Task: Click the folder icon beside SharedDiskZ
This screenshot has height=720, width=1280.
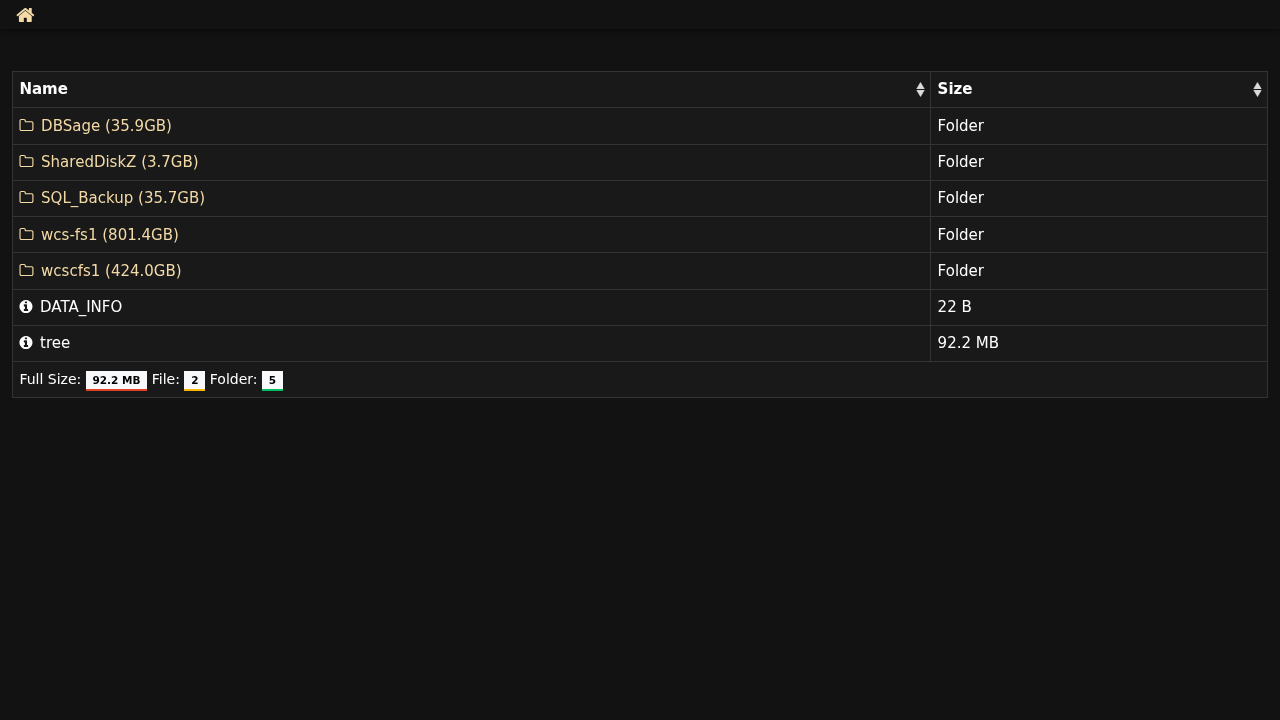Action: click(27, 162)
